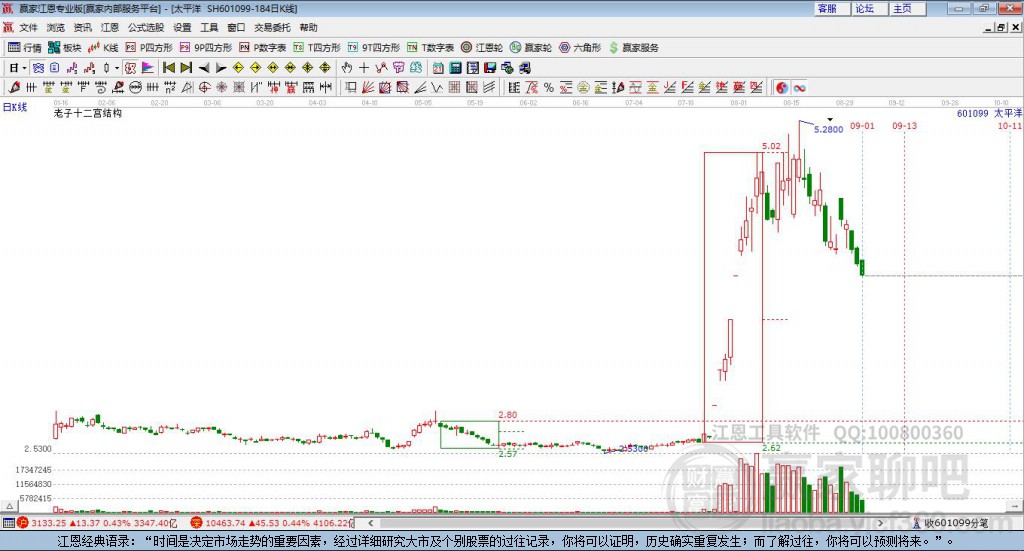
Task: Select the red pencil drawing tool
Action: tap(14, 87)
